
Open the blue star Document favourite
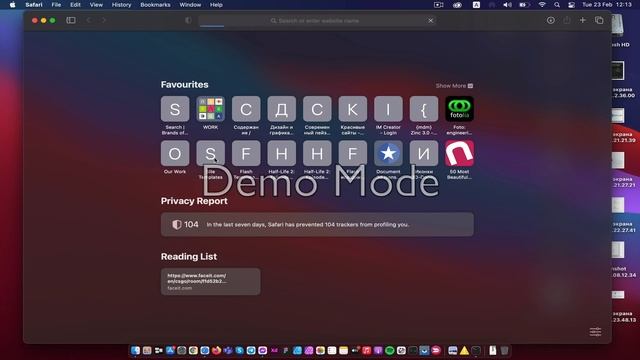coord(388,153)
